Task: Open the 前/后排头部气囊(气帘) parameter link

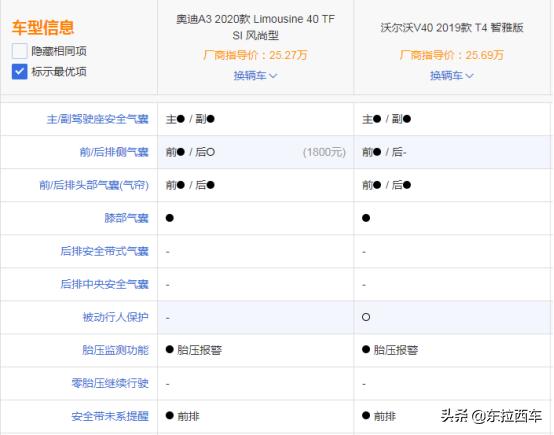Action: coord(94,185)
